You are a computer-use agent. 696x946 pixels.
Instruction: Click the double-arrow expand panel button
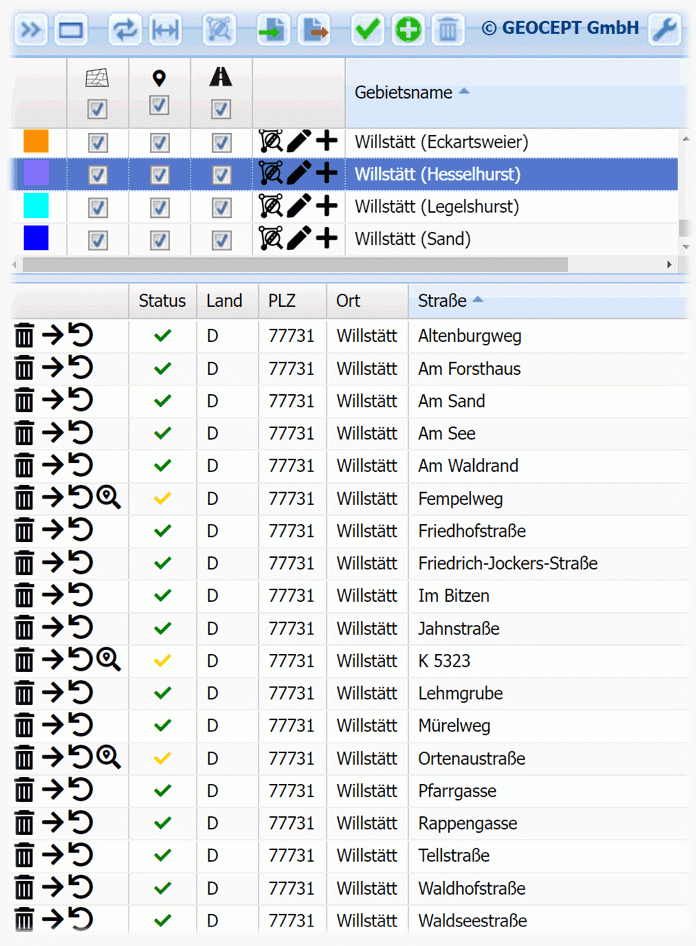(x=32, y=30)
